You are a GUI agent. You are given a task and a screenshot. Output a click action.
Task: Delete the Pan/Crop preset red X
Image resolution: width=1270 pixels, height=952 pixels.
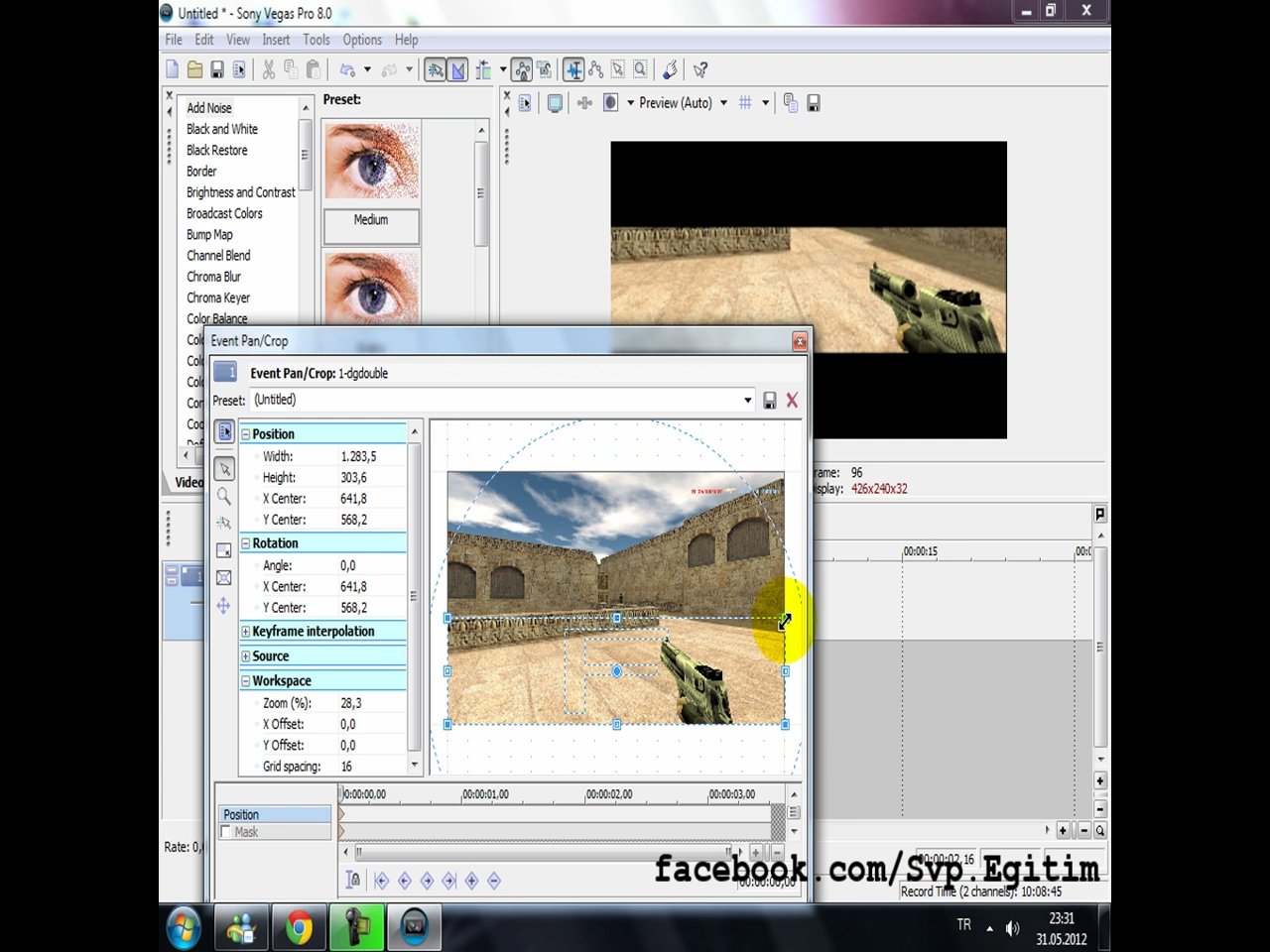pos(792,400)
